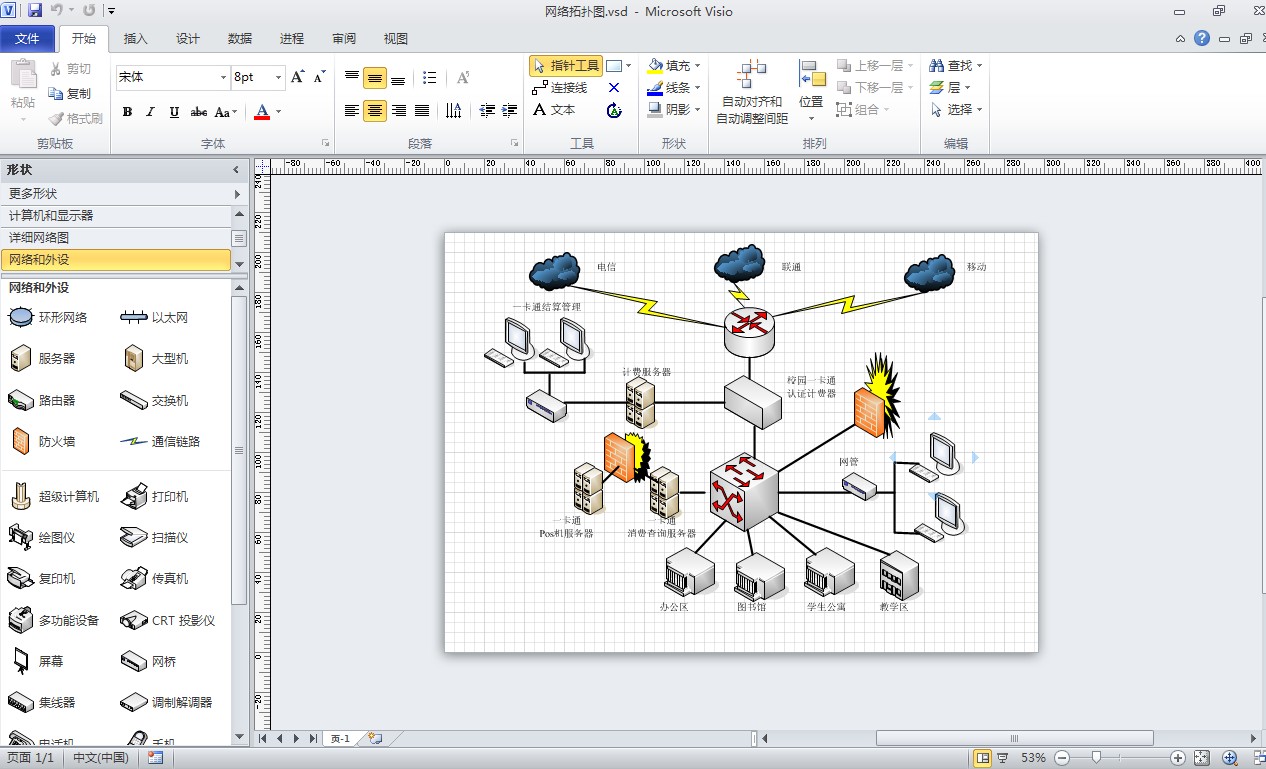
Task: Toggle italic formatting
Action: [x=148, y=111]
